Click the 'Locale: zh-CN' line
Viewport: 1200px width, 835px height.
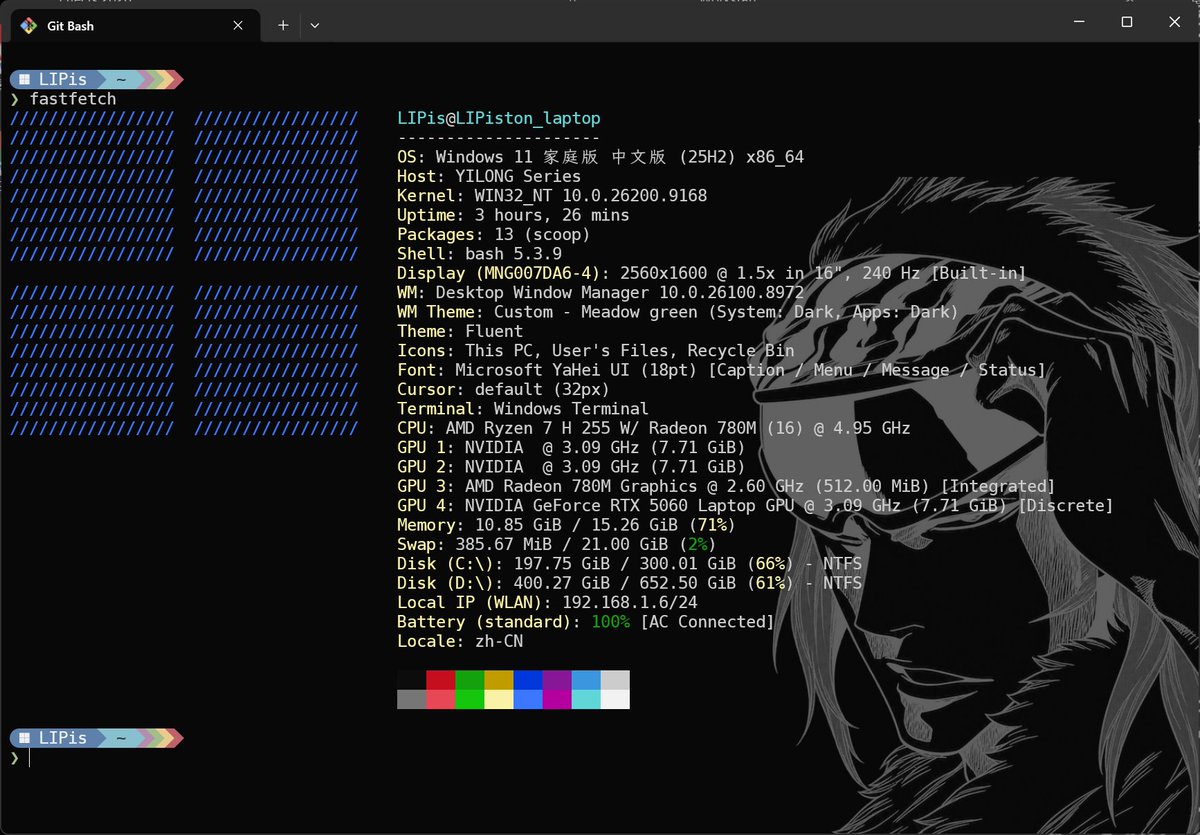(x=460, y=641)
